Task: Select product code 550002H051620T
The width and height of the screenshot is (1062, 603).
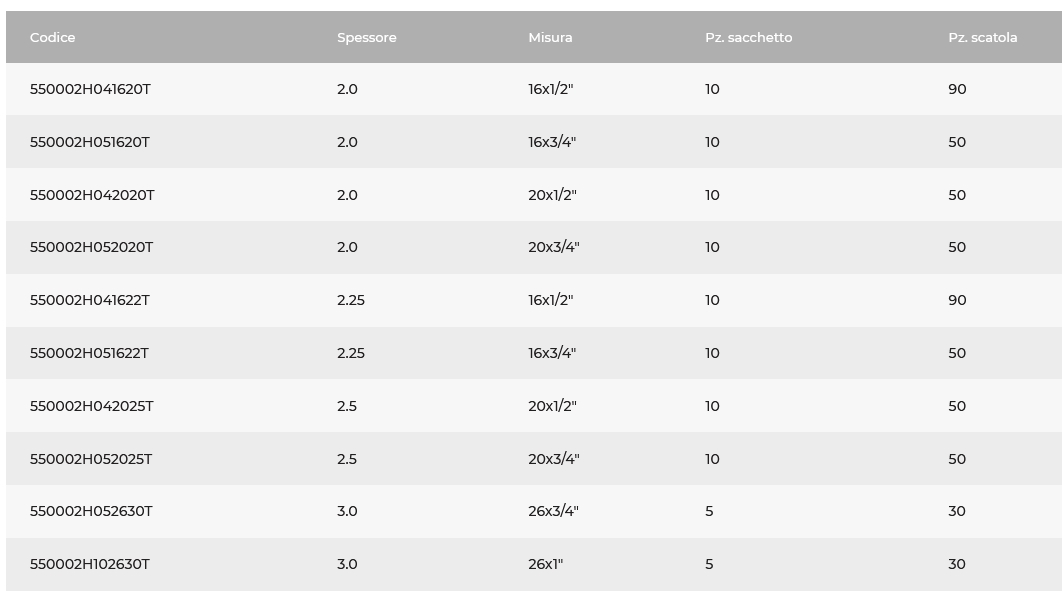Action: tap(90, 142)
